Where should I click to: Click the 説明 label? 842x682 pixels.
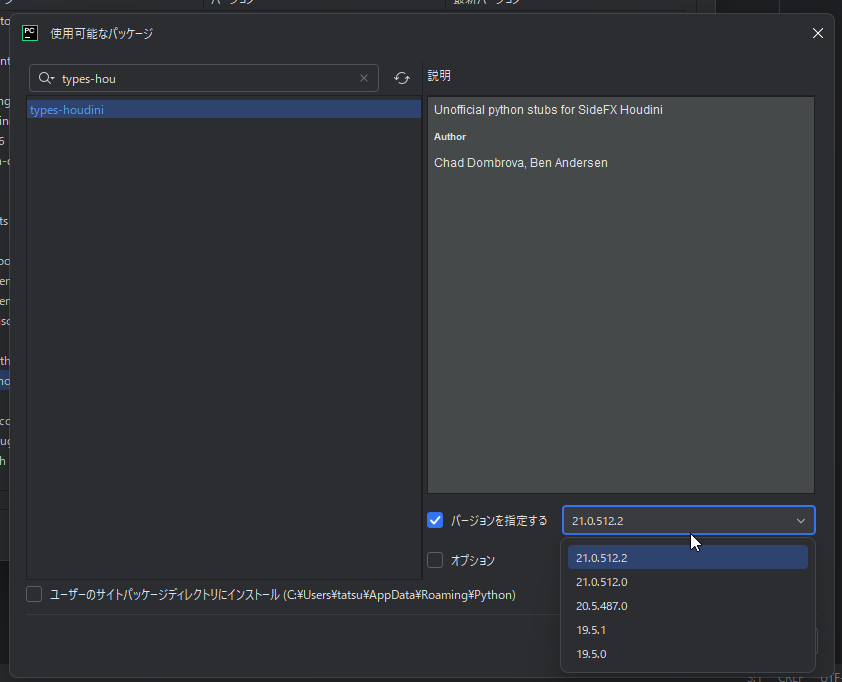click(x=439, y=76)
